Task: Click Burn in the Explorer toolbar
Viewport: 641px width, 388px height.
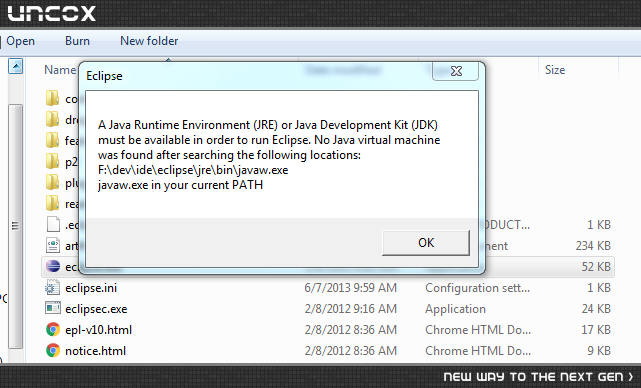Action: pyautogui.click(x=77, y=41)
